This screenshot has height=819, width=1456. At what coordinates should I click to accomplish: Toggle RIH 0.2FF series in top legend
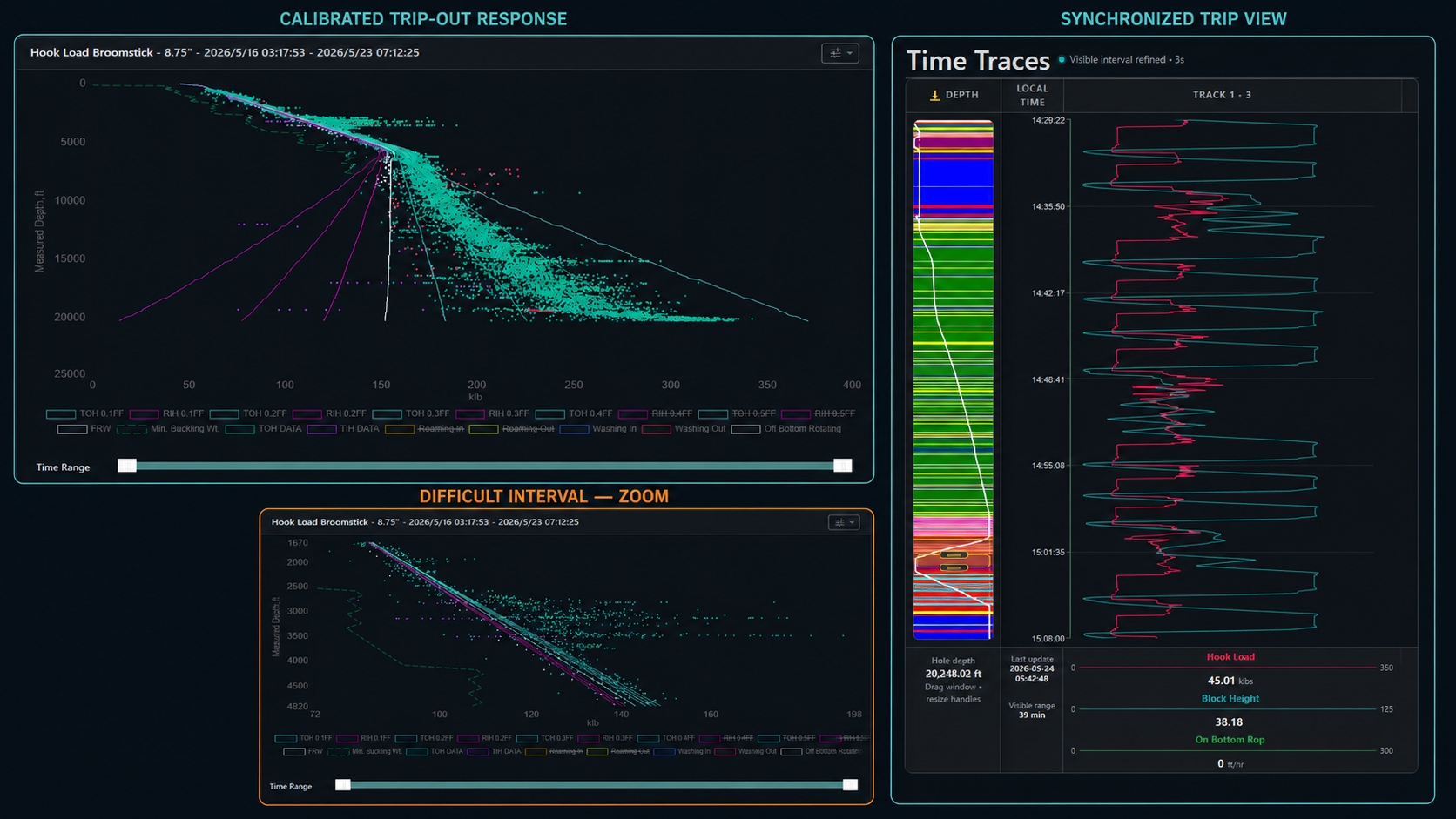[x=329, y=413]
